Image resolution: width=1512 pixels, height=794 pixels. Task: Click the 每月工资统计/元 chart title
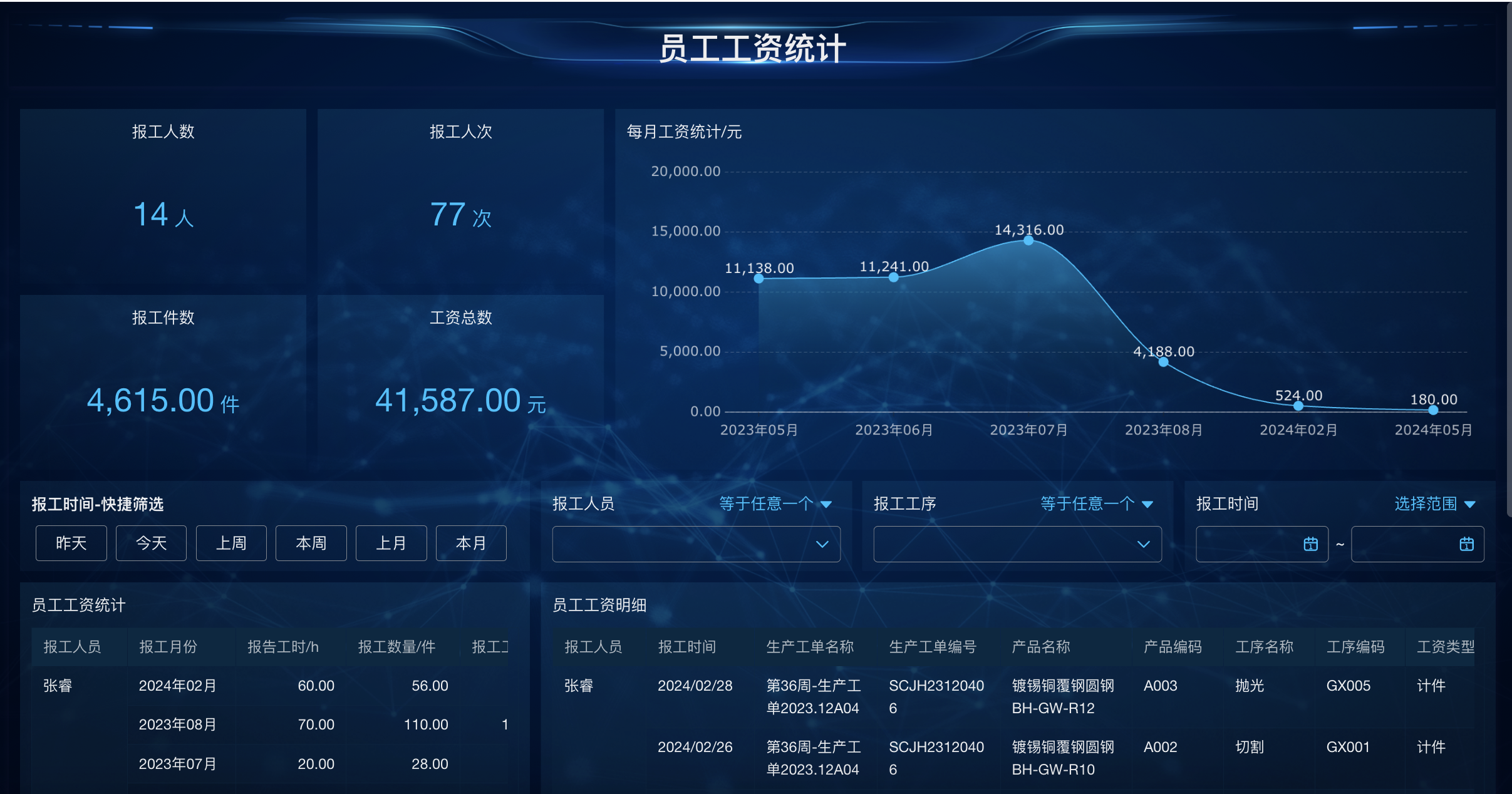point(684,131)
